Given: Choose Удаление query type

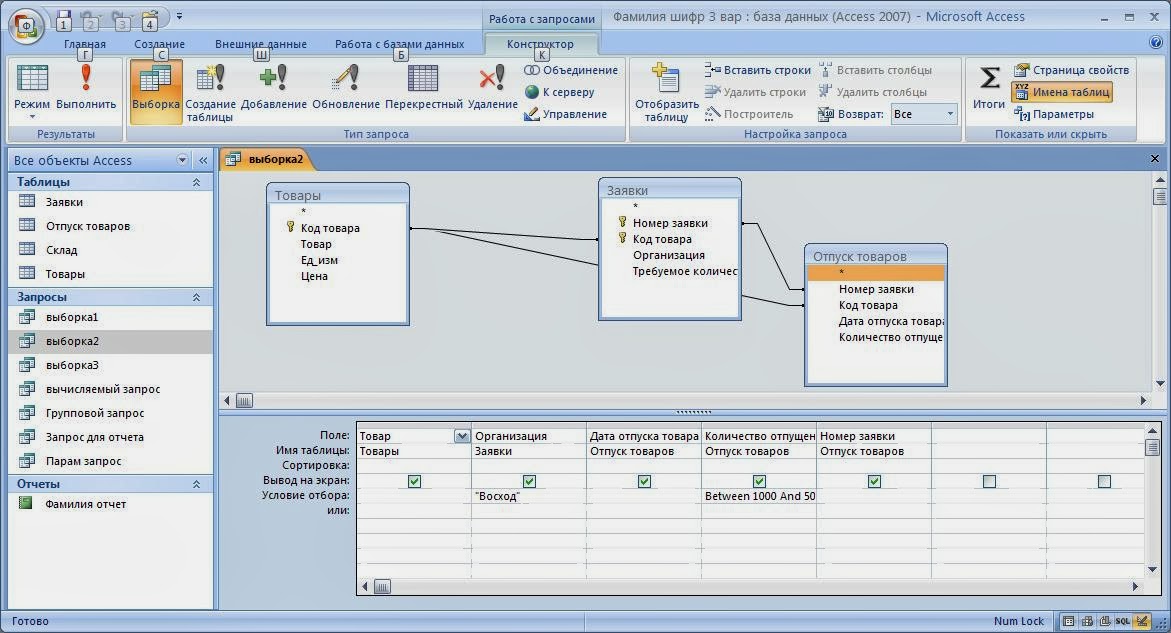Looking at the screenshot, I should pos(492,87).
